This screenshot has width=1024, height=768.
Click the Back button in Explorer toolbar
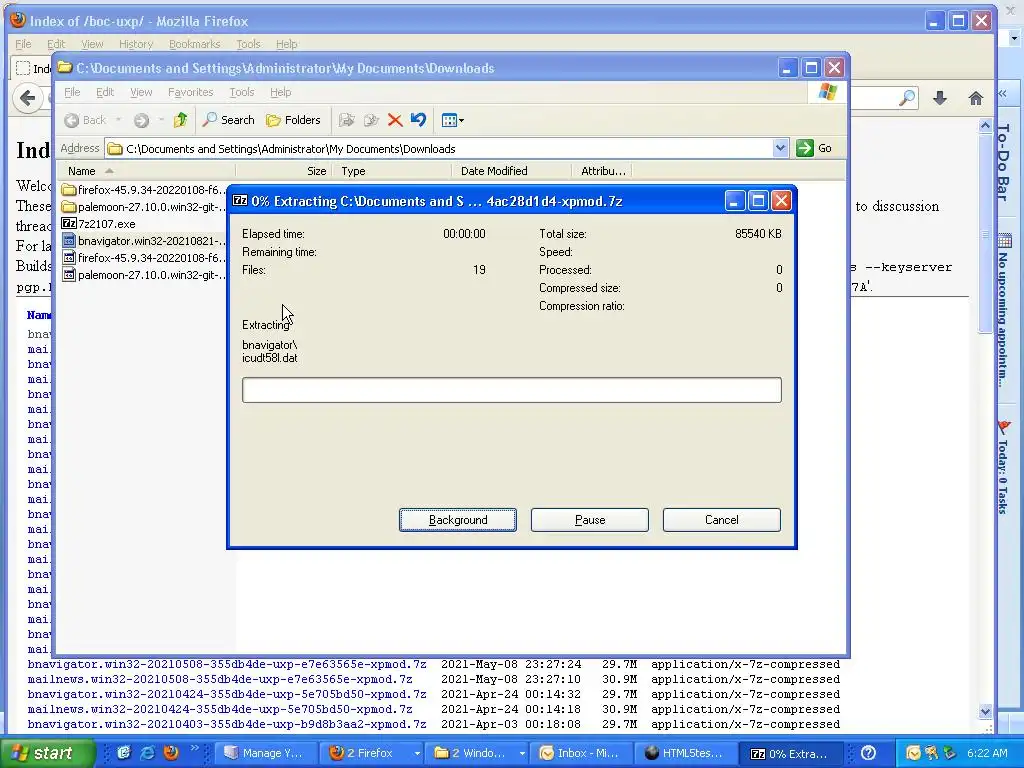tap(86, 120)
